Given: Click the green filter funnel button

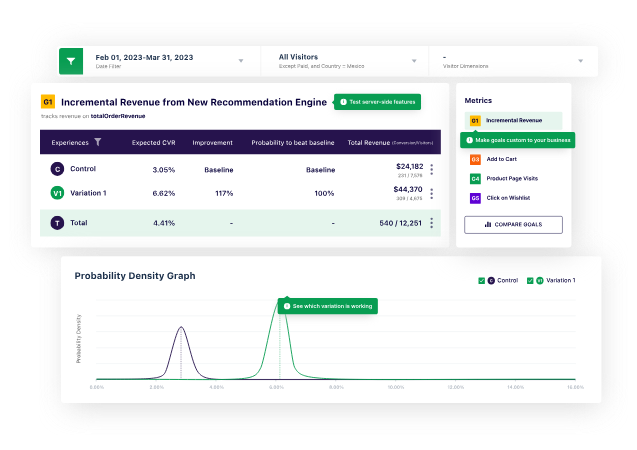Looking at the screenshot, I should (71, 61).
